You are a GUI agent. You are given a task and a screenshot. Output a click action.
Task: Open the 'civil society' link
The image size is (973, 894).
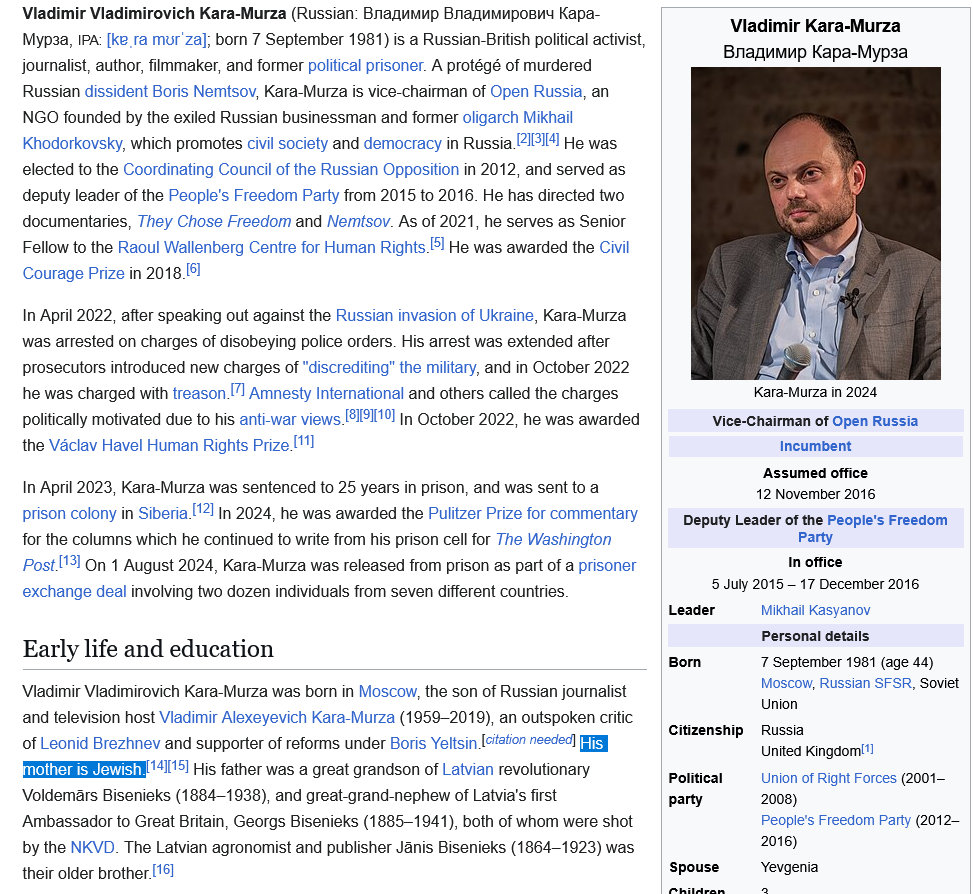point(287,144)
